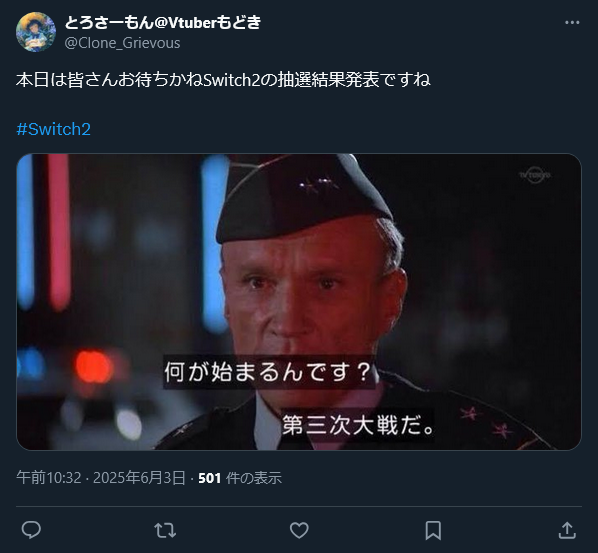Click the 2025年6月3日 post date
This screenshot has height=553, width=598.
point(139,478)
